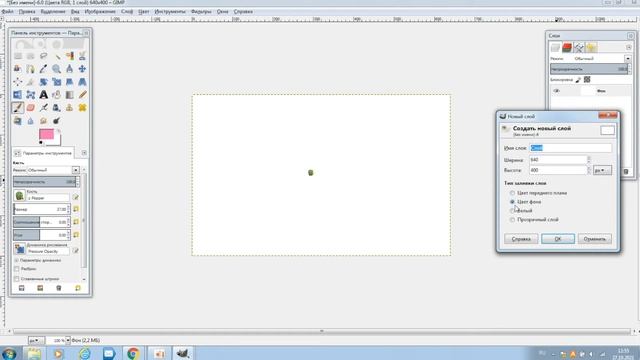640x360 pixels.
Task: Select the Paths tool
Action: (31, 69)
